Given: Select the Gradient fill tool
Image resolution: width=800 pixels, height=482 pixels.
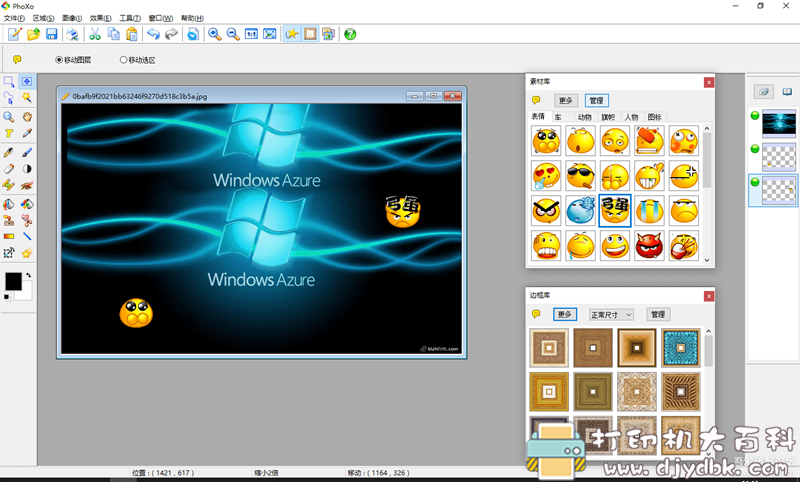Looking at the screenshot, I should point(9,237).
